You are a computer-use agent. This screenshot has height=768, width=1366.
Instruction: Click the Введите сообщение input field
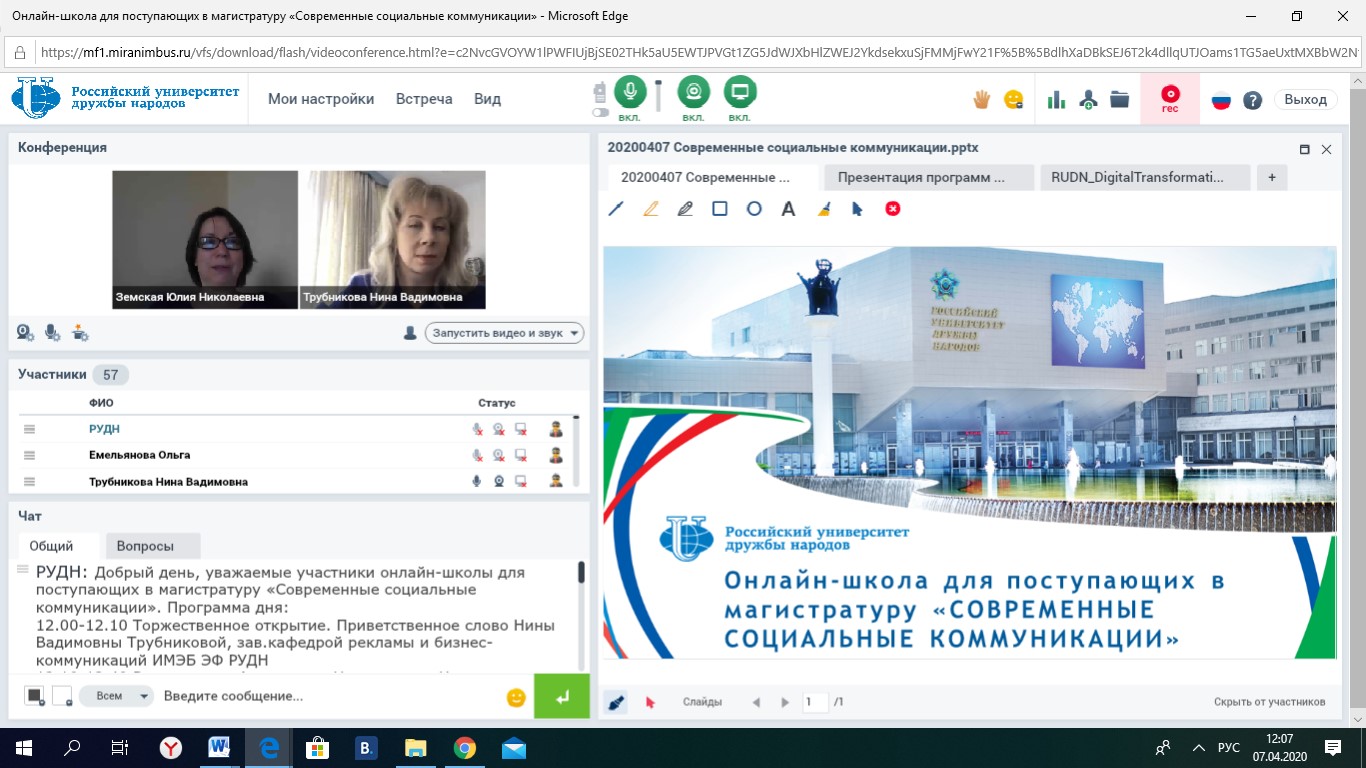point(330,696)
